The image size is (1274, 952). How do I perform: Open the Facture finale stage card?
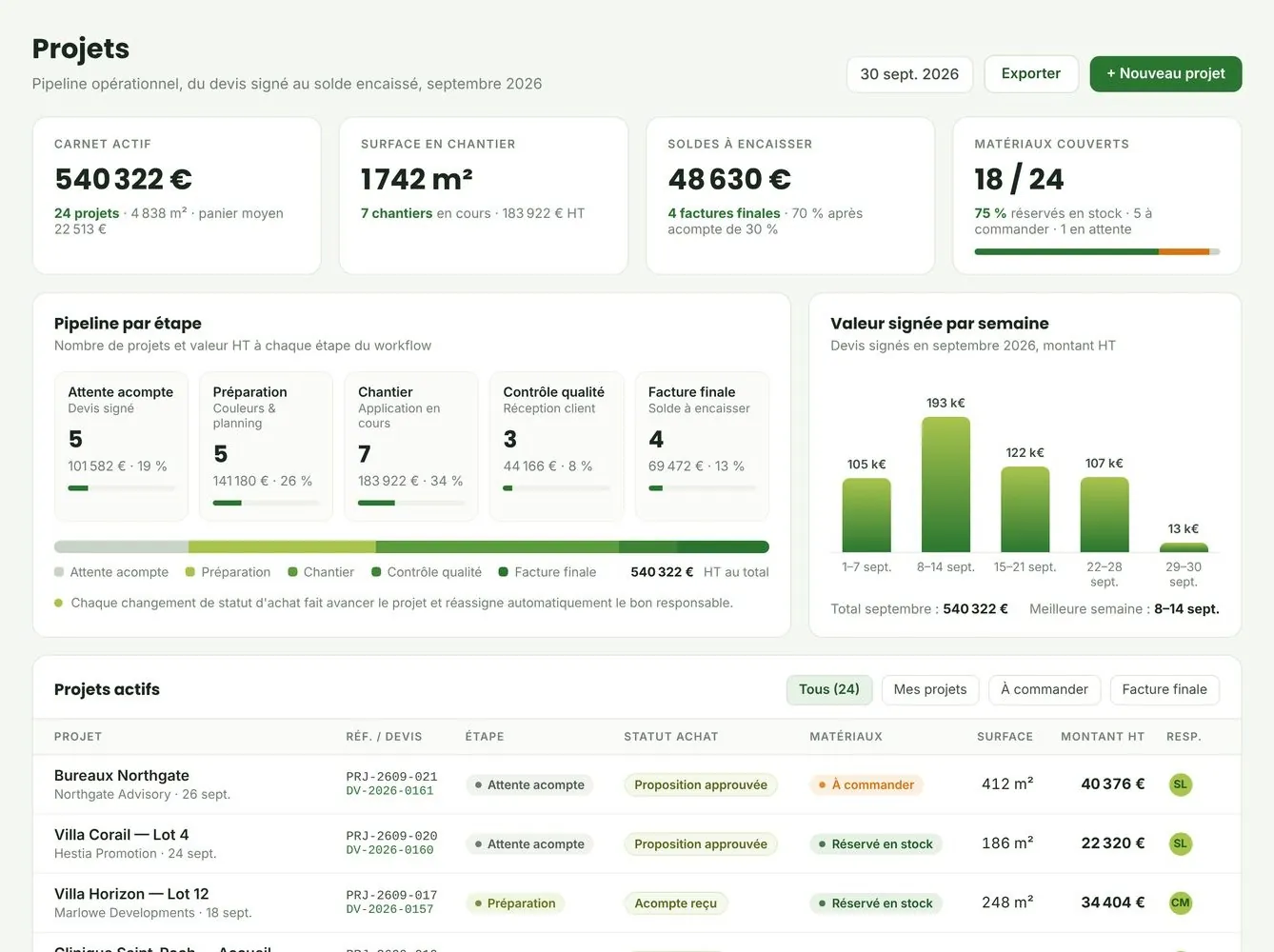(x=702, y=446)
